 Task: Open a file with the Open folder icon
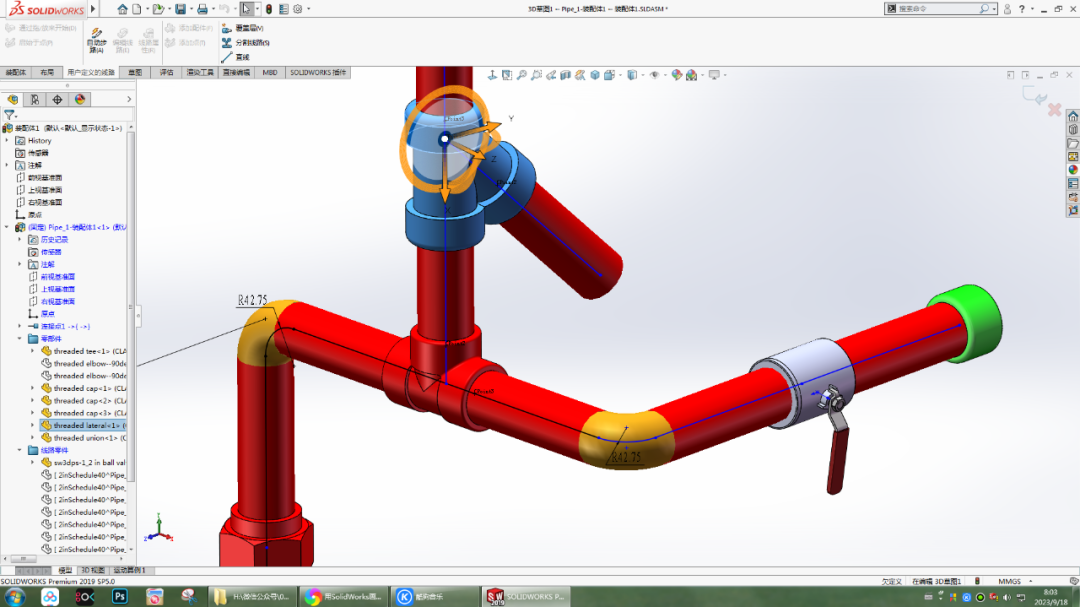coord(158,9)
